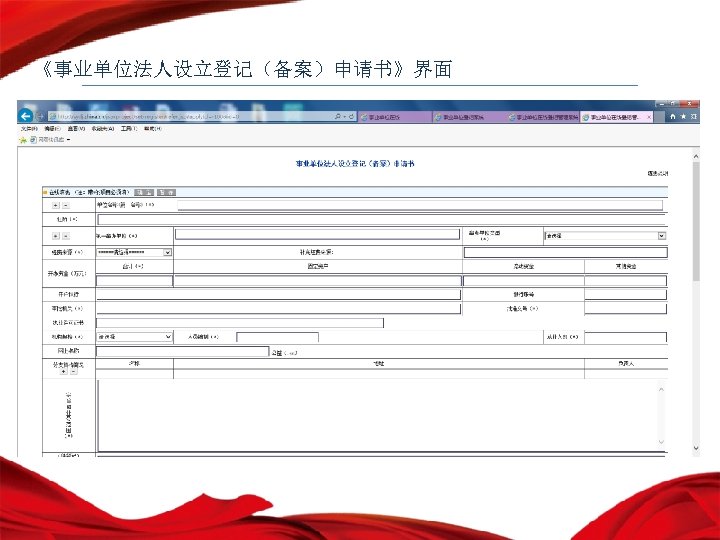The width and height of the screenshot is (720, 540).
Task: Click the plus button under 分支机构情况
Action: pyautogui.click(x=64, y=371)
